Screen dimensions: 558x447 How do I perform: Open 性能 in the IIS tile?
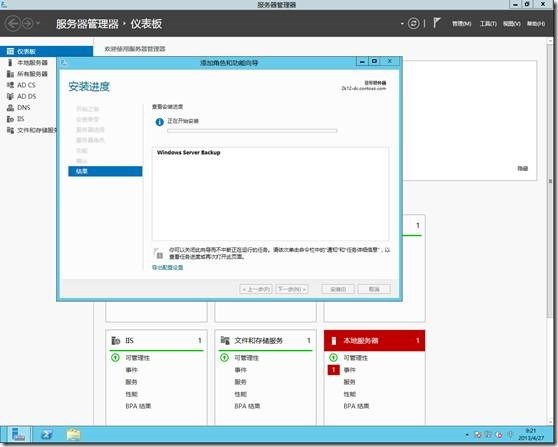(131, 394)
